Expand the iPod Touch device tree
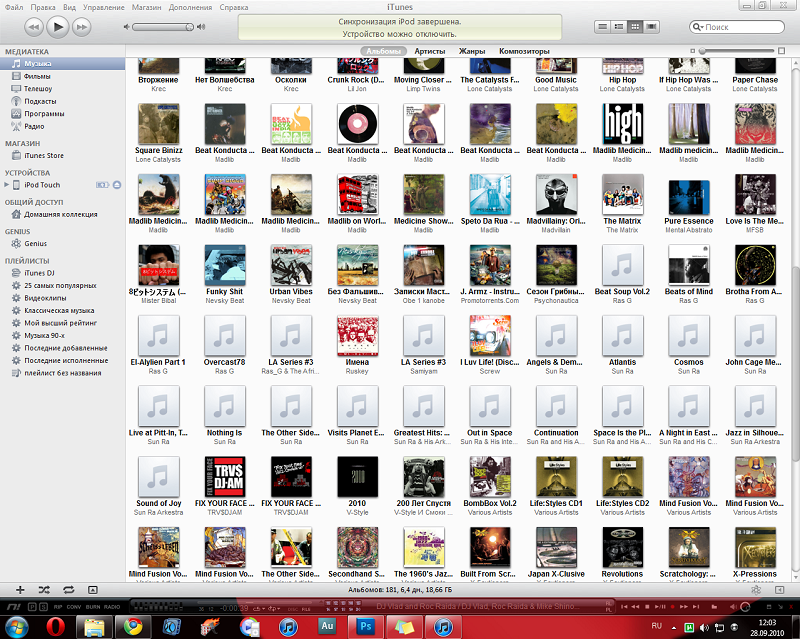The image size is (800, 639). point(7,185)
